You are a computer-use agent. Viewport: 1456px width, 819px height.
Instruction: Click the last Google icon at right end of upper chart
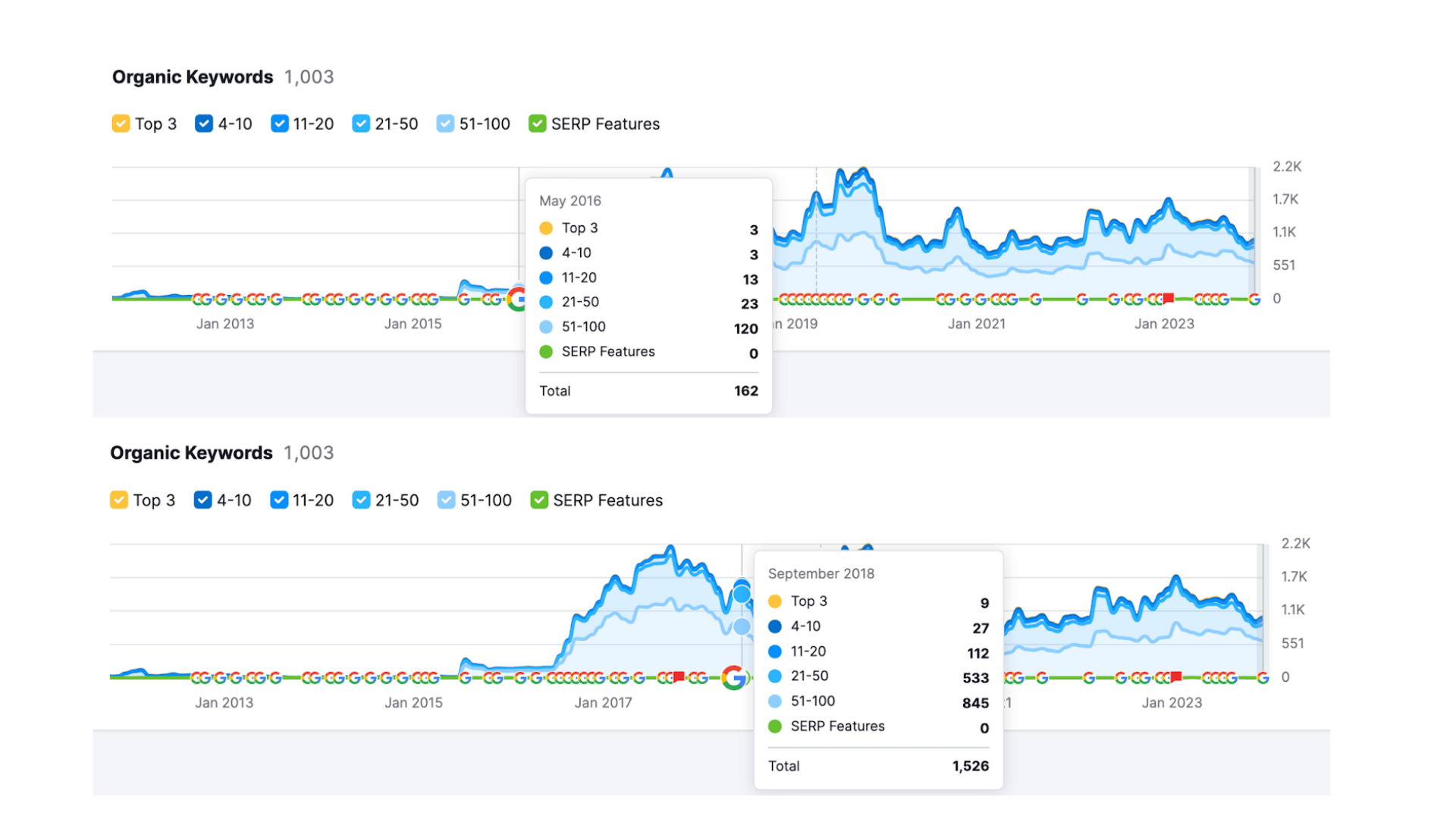(x=1254, y=300)
